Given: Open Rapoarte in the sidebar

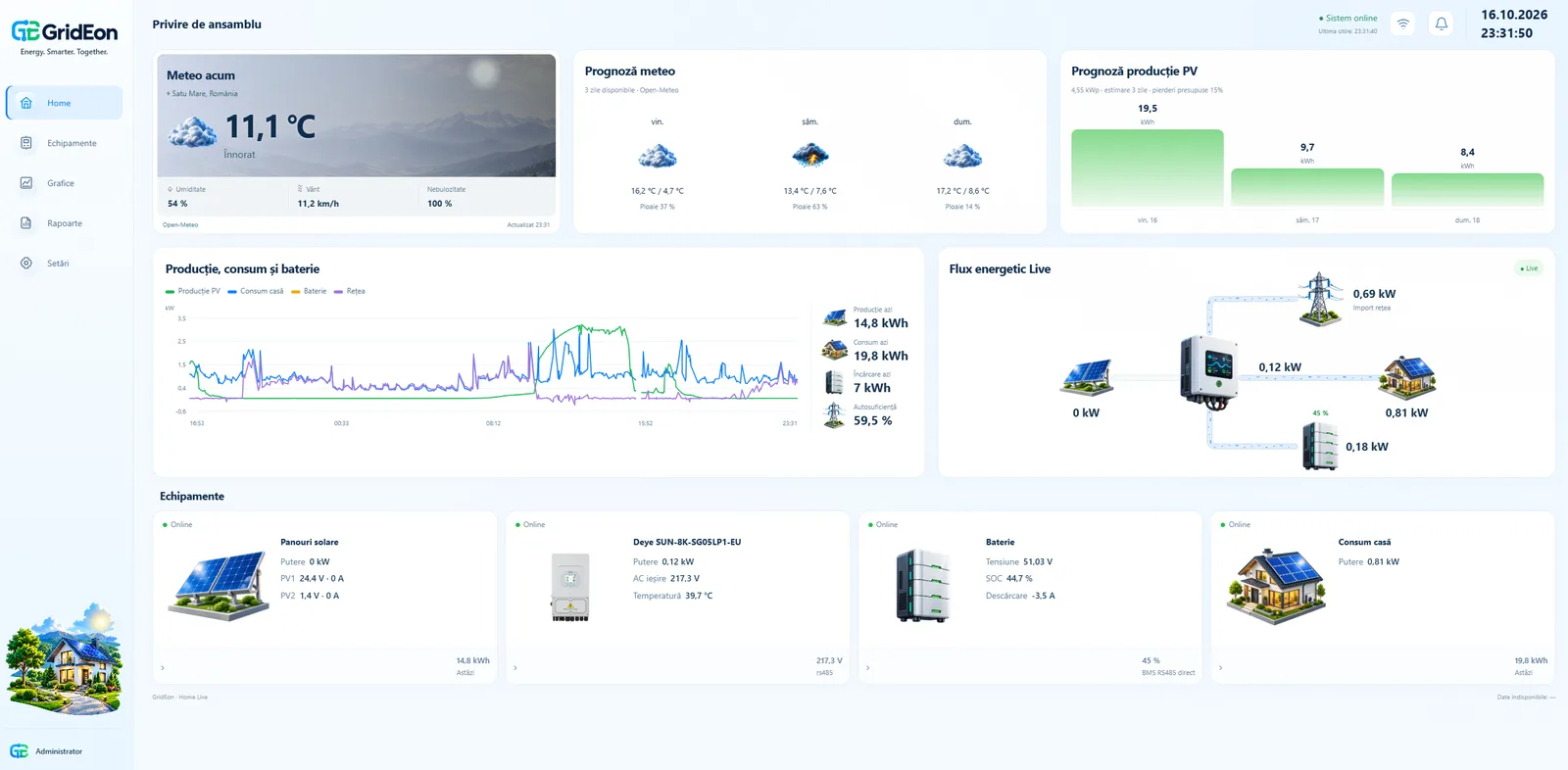Looking at the screenshot, I should [65, 223].
